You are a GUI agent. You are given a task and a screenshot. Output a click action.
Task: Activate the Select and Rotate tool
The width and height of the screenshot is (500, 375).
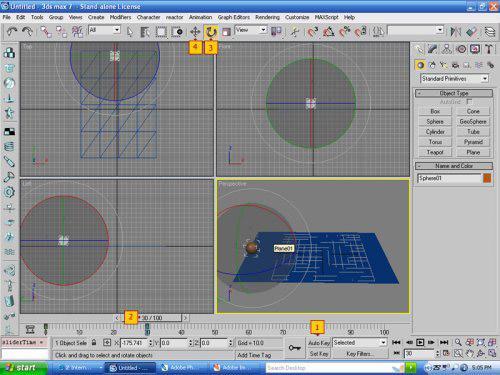pyautogui.click(x=211, y=32)
